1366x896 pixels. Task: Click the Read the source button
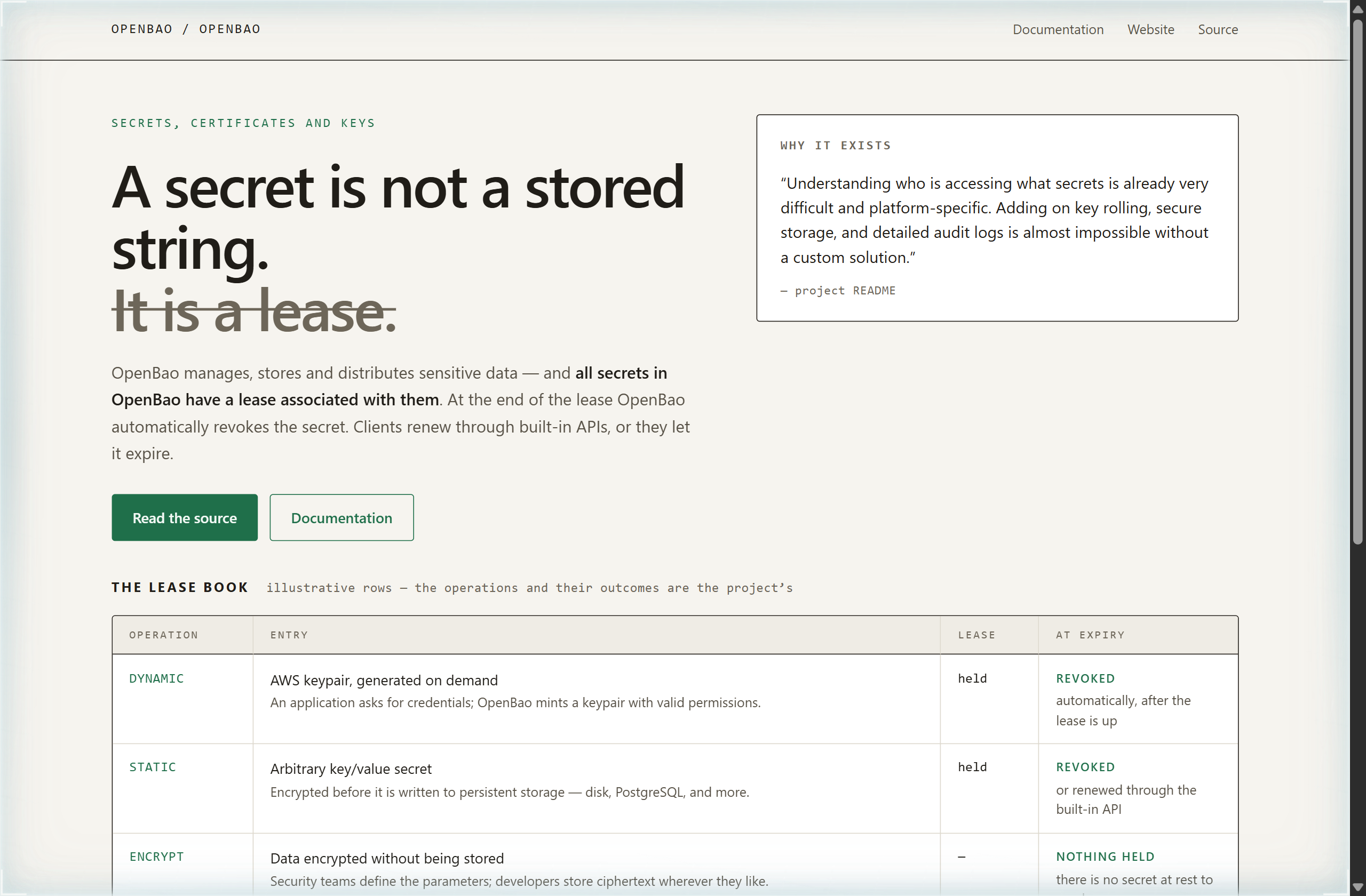click(184, 517)
